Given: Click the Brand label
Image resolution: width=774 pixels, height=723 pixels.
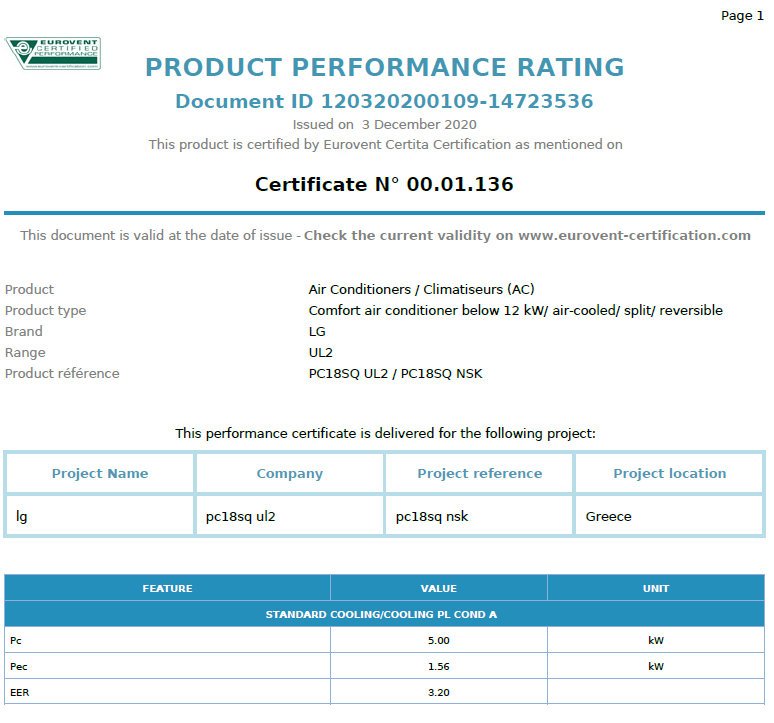Looking at the screenshot, I should coord(24,331).
